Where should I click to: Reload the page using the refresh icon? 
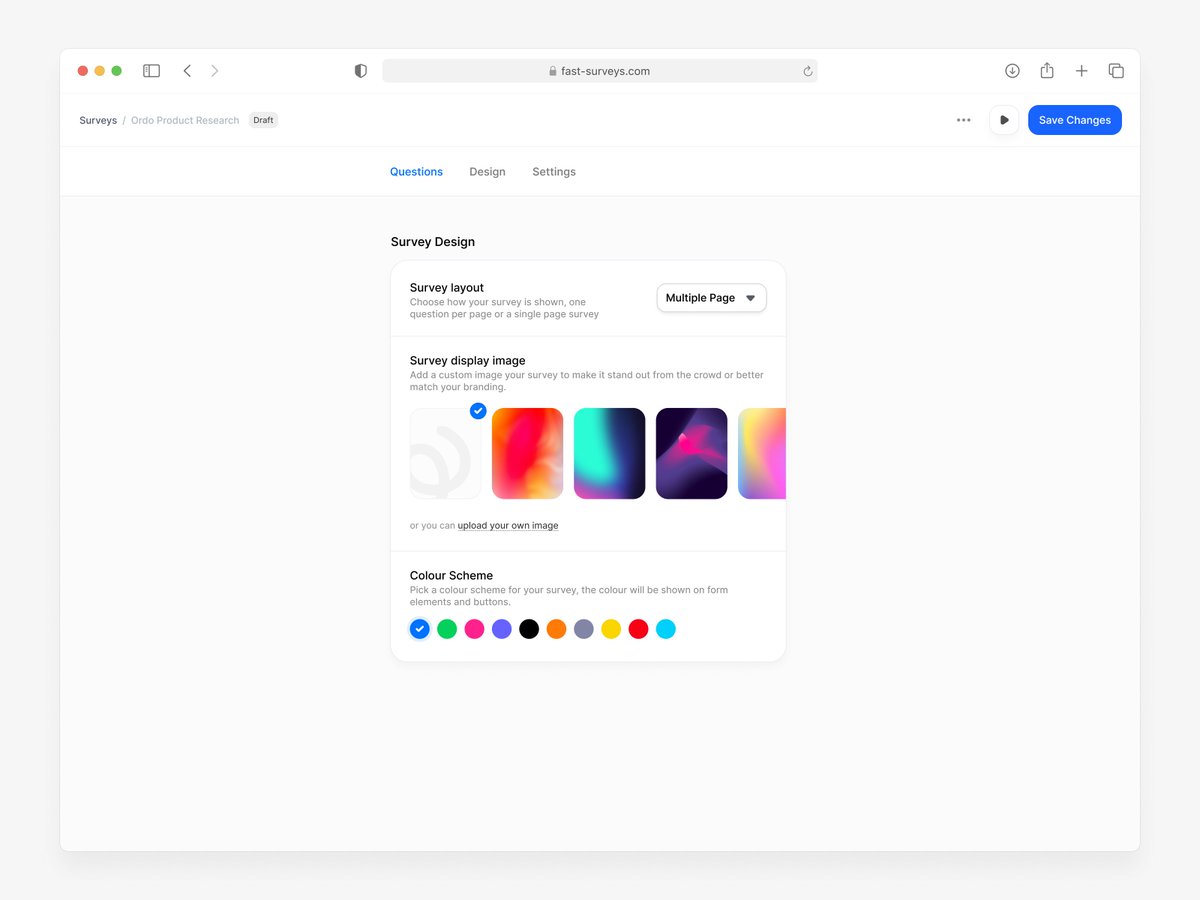click(x=807, y=71)
